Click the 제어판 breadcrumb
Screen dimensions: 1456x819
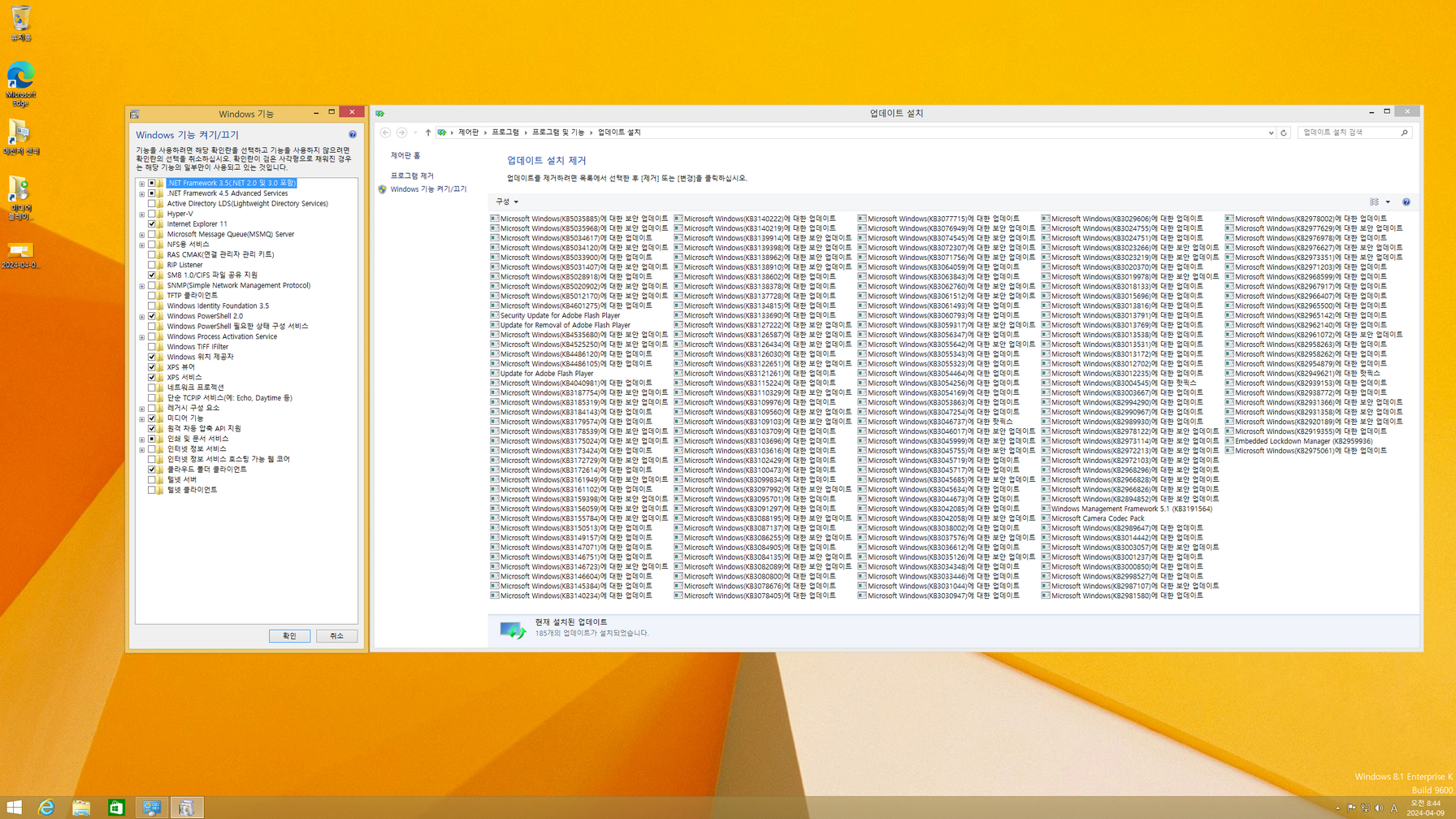point(468,132)
